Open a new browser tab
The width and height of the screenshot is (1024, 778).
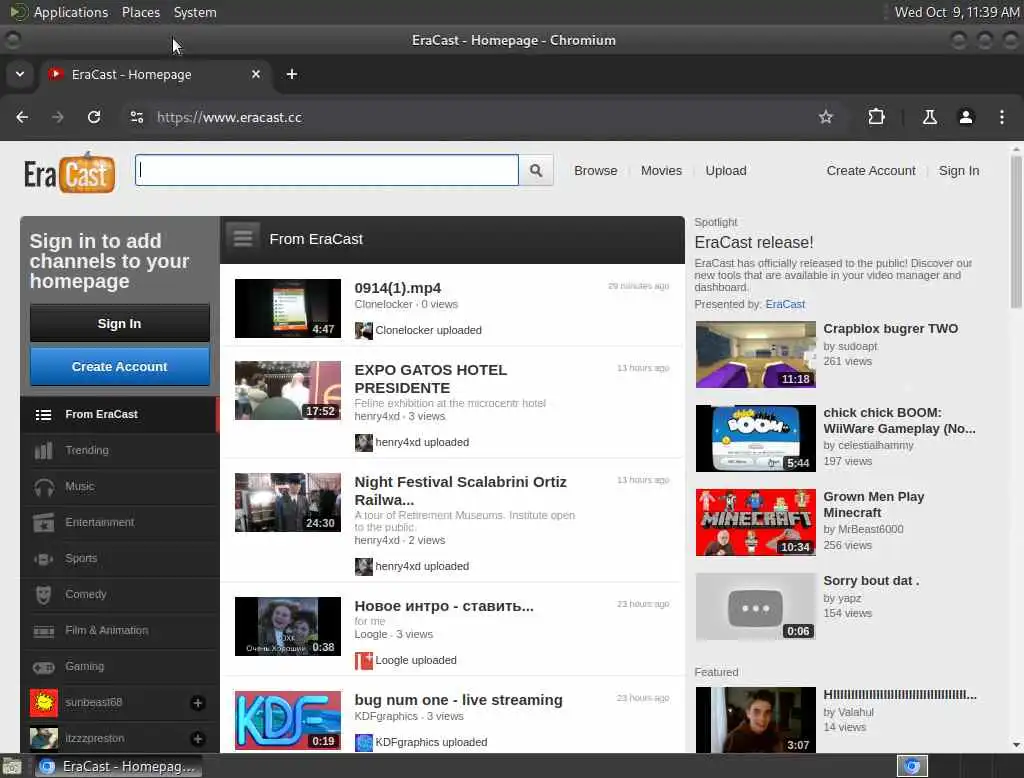pyautogui.click(x=292, y=74)
